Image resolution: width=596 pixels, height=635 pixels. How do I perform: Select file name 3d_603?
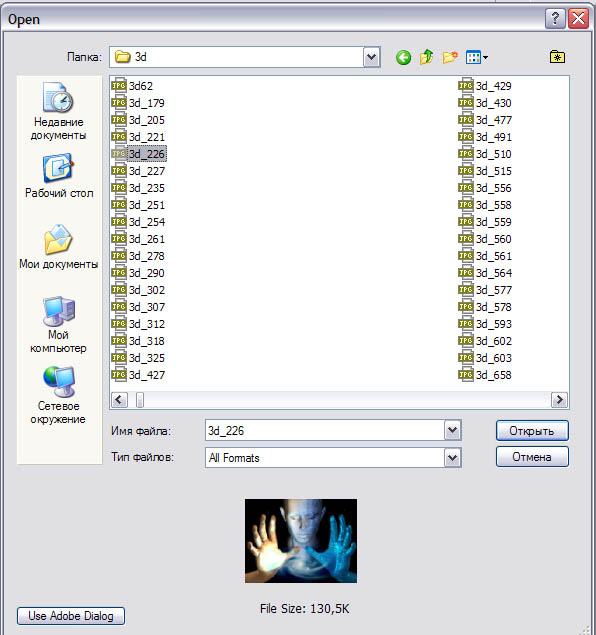pyautogui.click(x=494, y=358)
